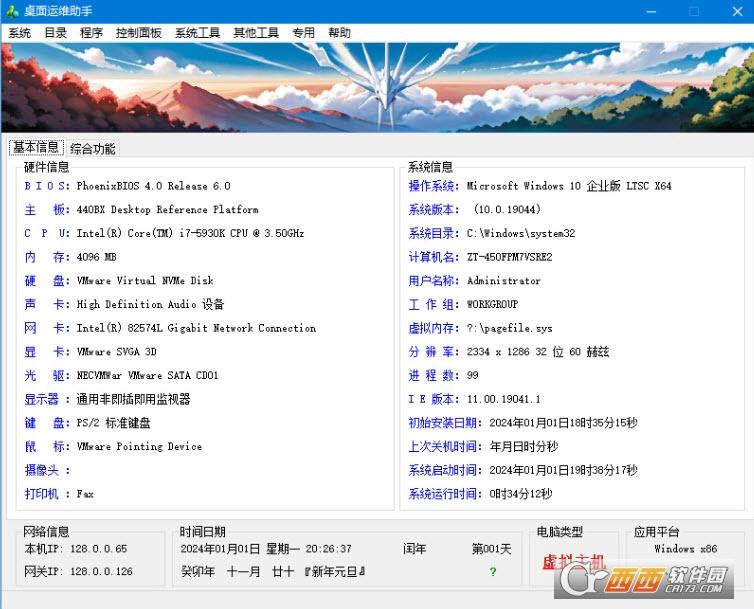Open the 系统工具 menu
The height and width of the screenshot is (609, 754).
point(197,33)
